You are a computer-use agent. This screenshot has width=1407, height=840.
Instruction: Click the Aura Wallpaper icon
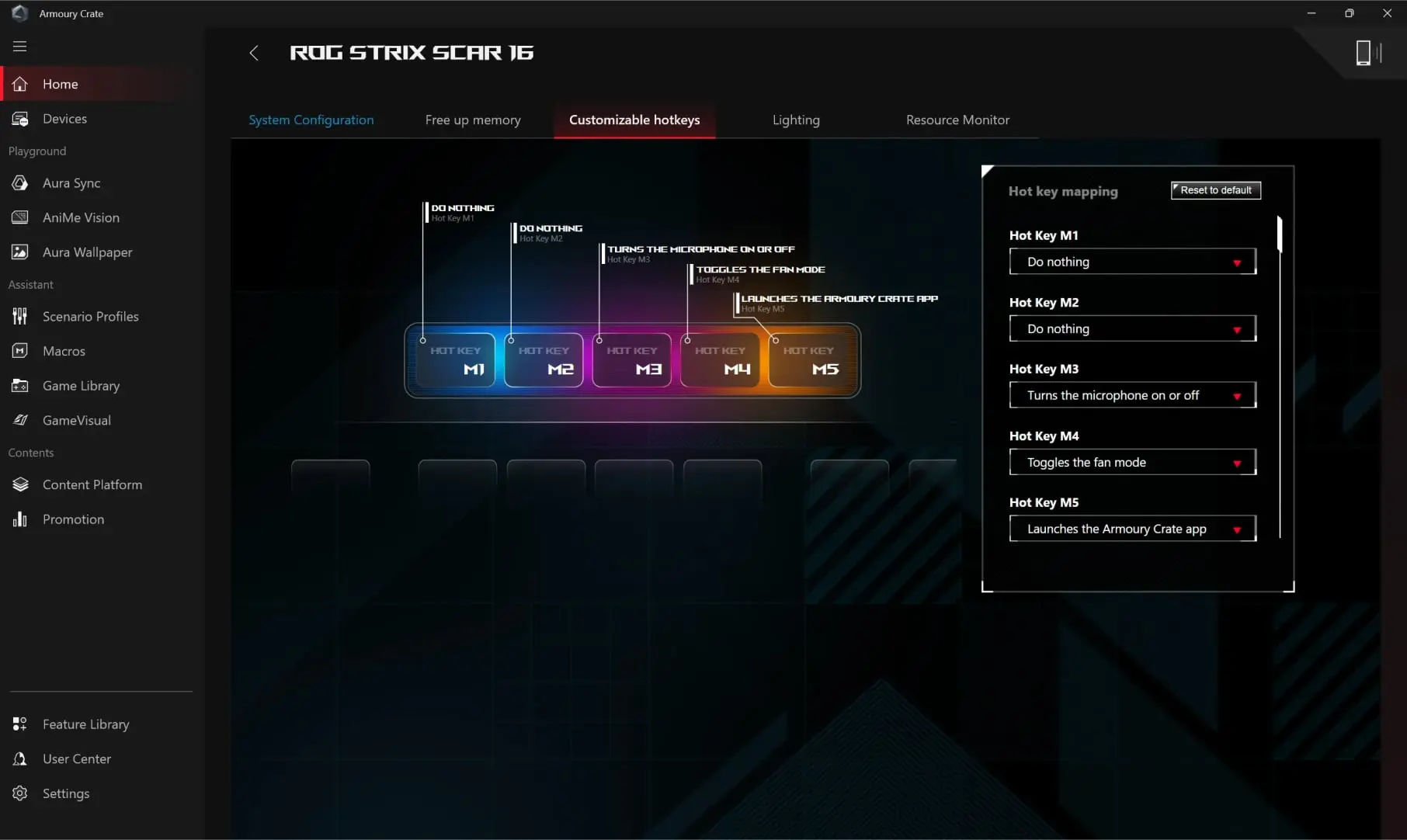20,252
